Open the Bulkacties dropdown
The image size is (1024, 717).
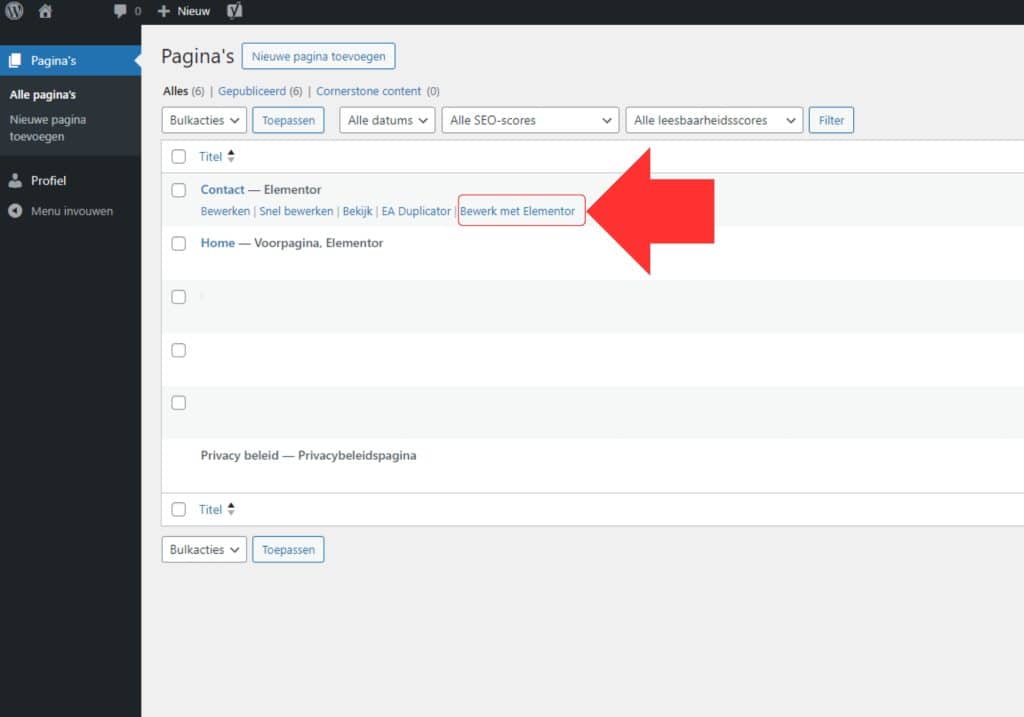(x=204, y=119)
